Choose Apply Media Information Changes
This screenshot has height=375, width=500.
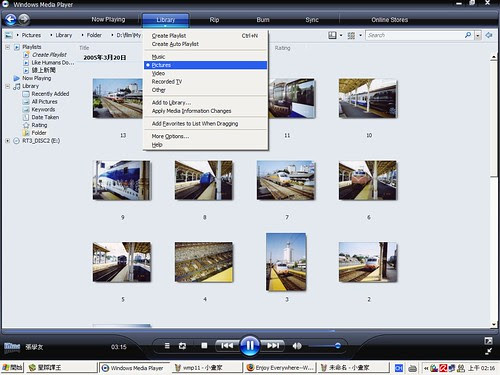pyautogui.click(x=205, y=111)
